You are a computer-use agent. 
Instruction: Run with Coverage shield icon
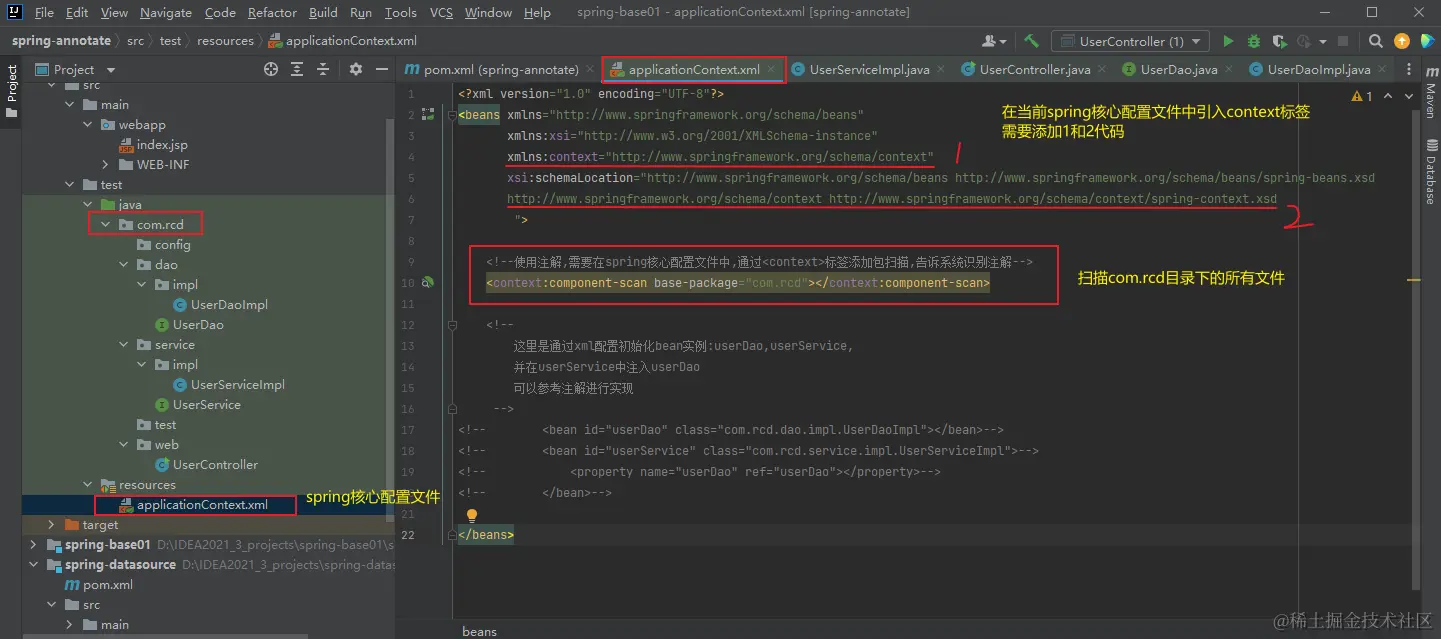coord(1279,41)
